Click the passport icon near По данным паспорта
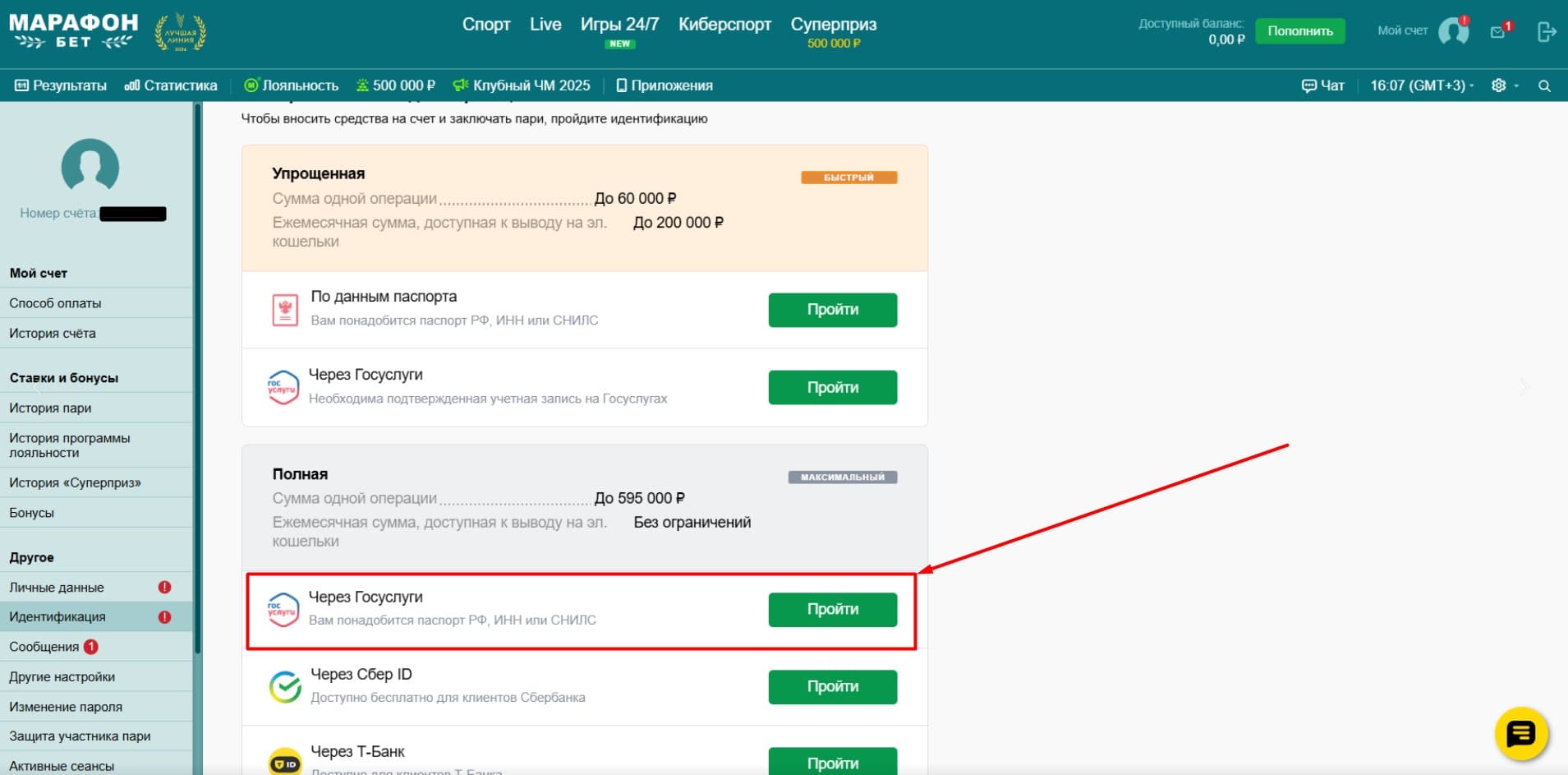Viewport: 1568px width, 775px height. [x=285, y=310]
